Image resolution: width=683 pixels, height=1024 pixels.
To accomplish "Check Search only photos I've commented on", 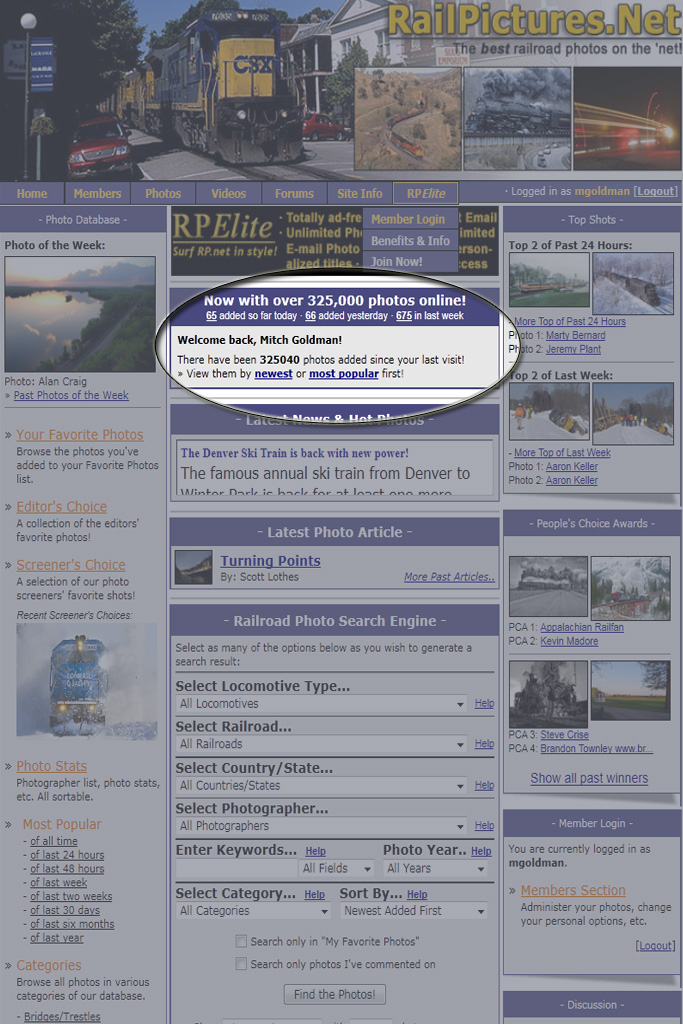I will [241, 964].
